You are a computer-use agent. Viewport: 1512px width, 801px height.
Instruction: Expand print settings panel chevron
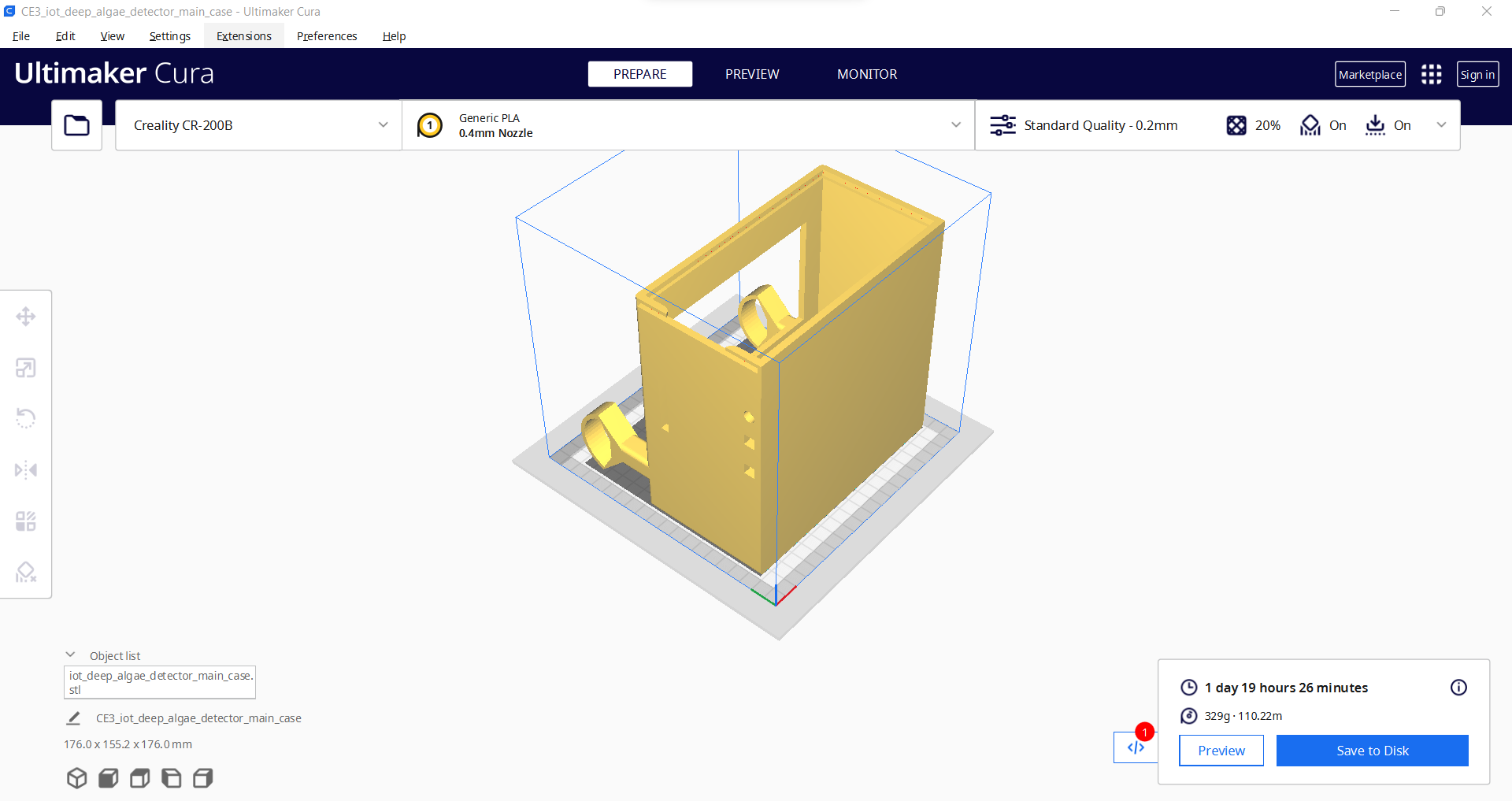coord(1441,125)
